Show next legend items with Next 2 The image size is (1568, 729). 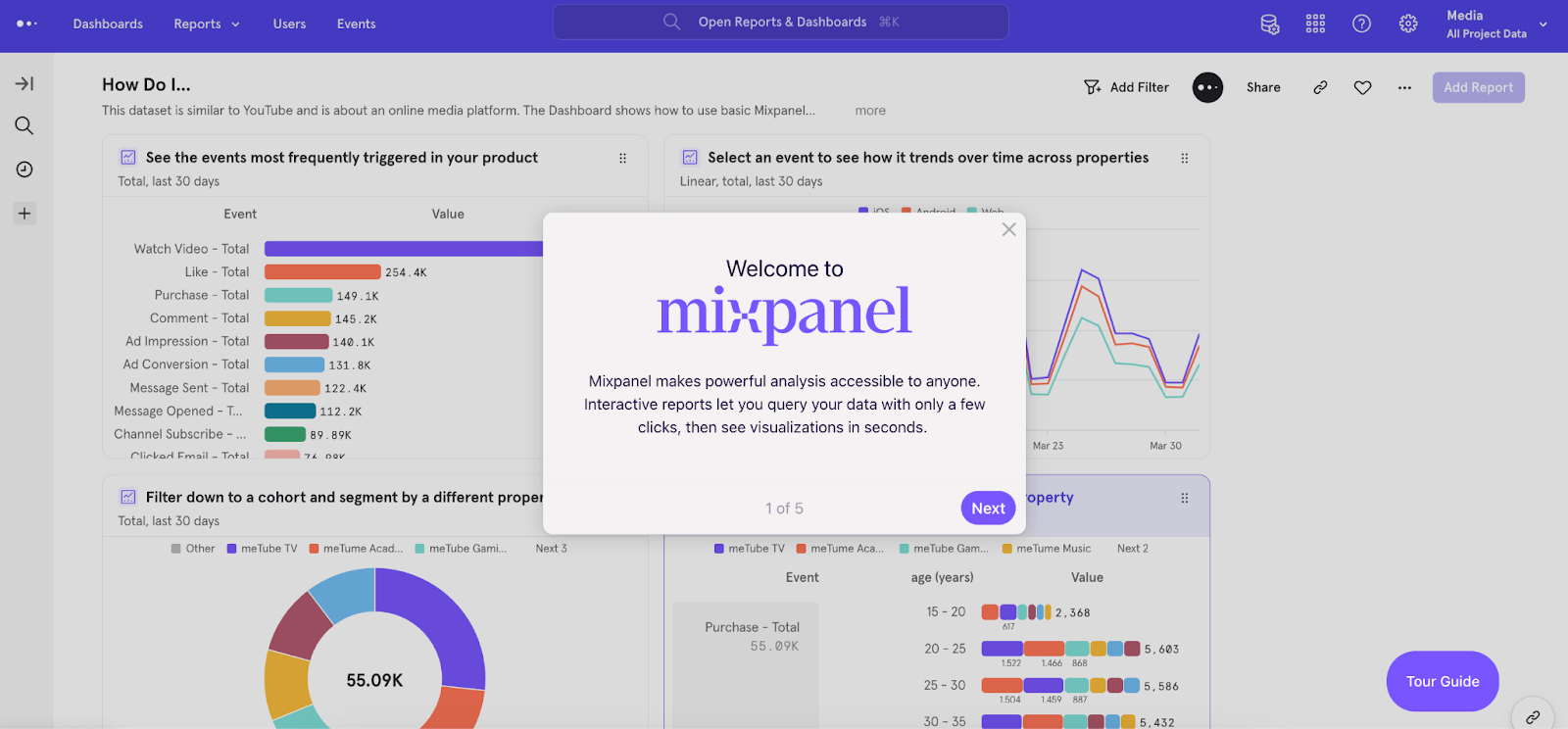1132,549
